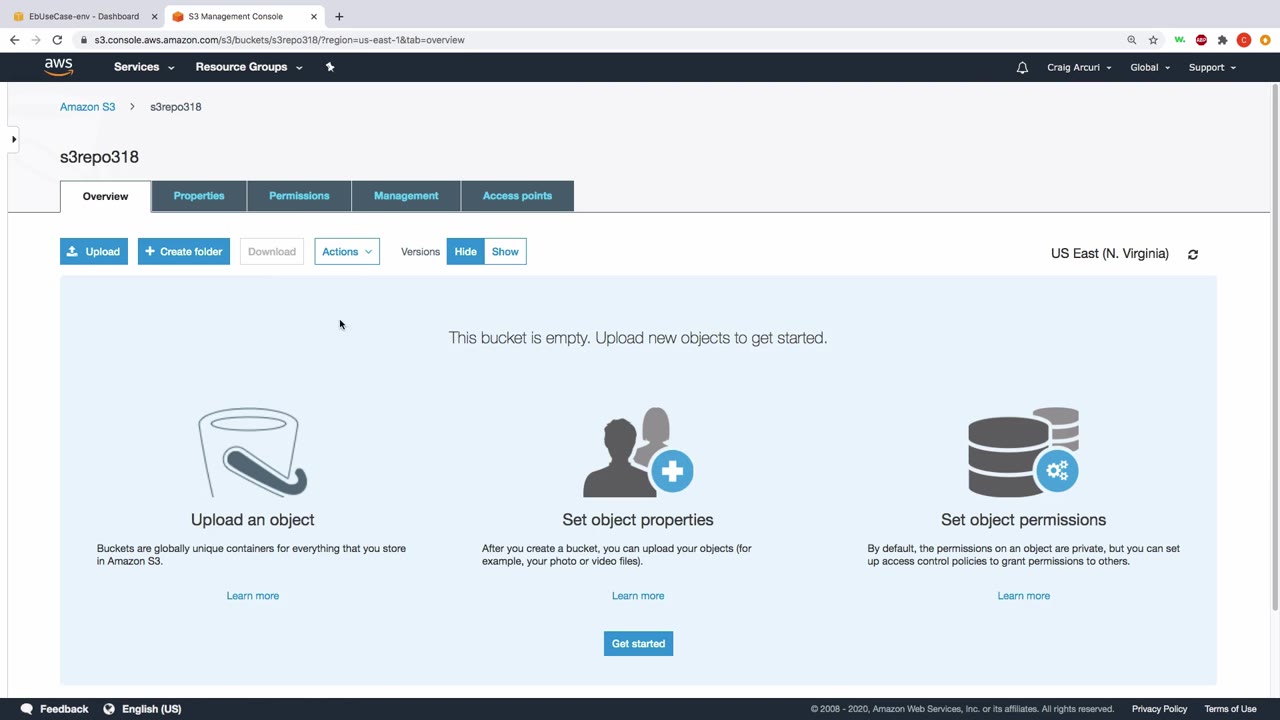Expand the left sidebar arrow
The image size is (1280, 720).
pos(14,139)
